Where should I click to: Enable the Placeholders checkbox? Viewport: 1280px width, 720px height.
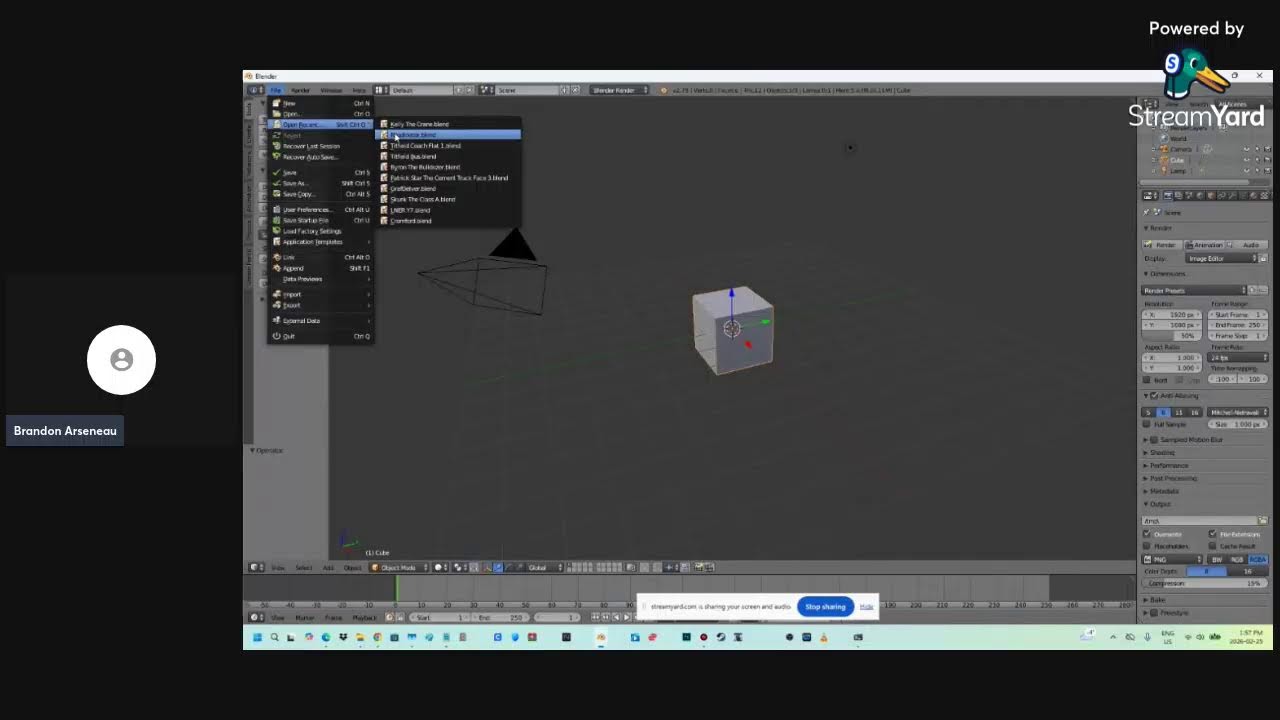(x=1146, y=546)
